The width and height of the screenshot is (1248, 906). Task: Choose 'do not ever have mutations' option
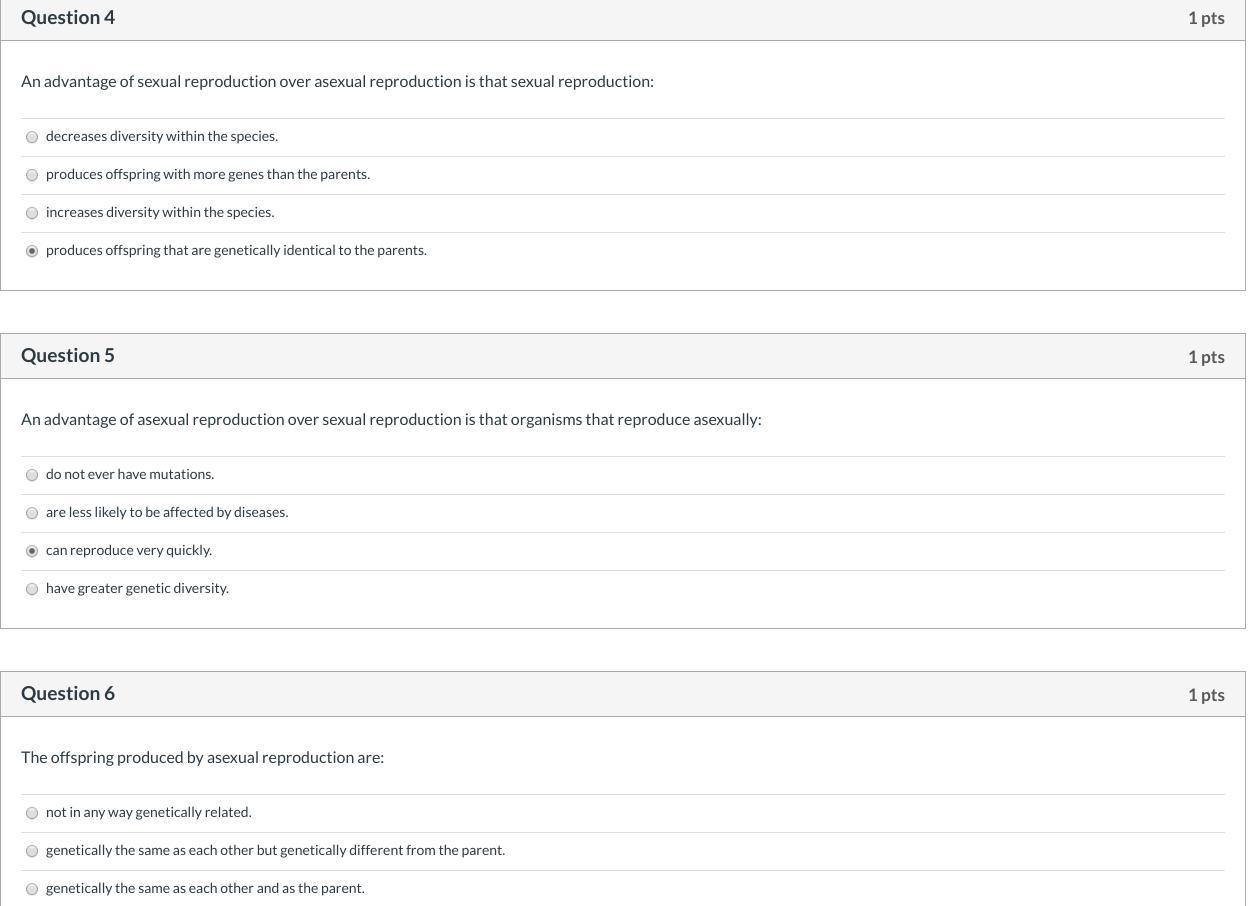click(32, 475)
